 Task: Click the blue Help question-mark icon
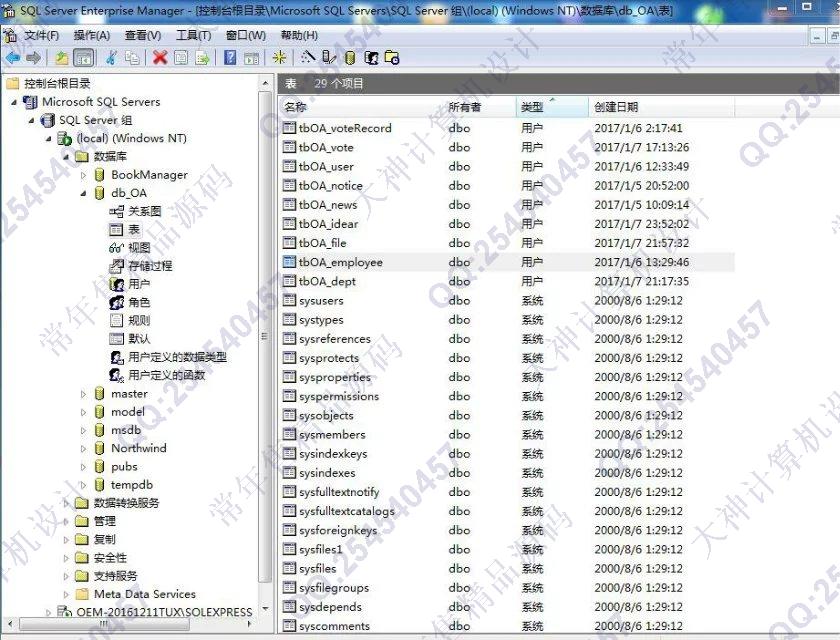pos(230,57)
